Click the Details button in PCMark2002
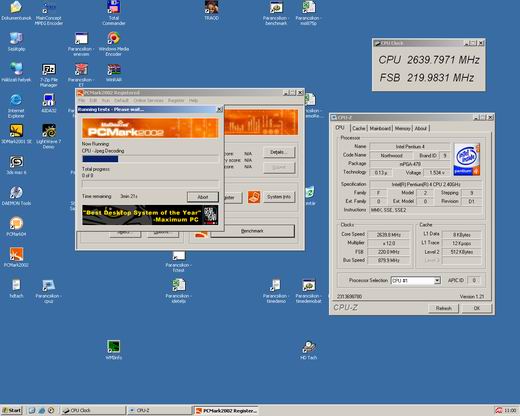 pos(279,152)
